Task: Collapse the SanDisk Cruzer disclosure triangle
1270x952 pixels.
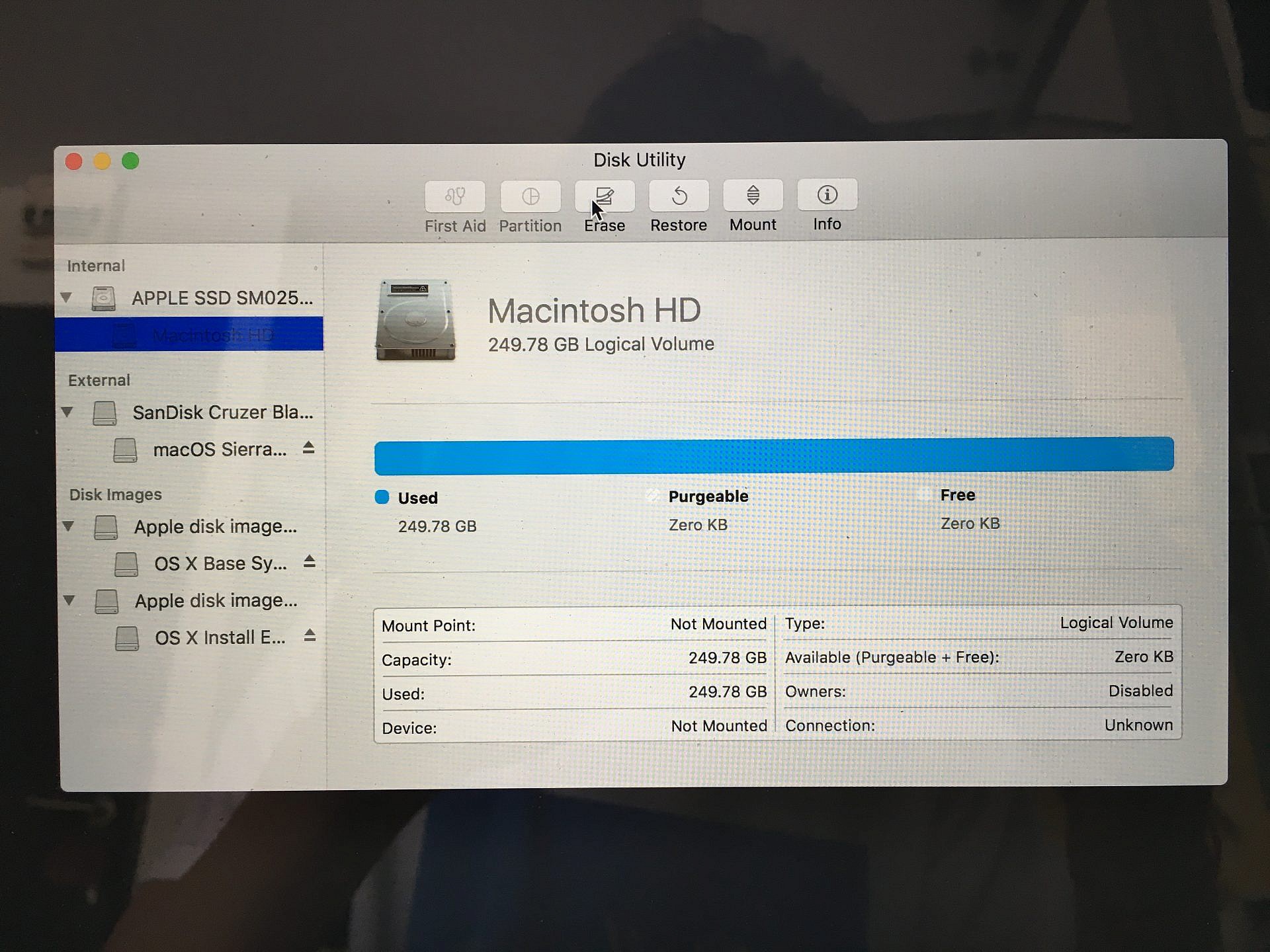Action: [x=67, y=412]
